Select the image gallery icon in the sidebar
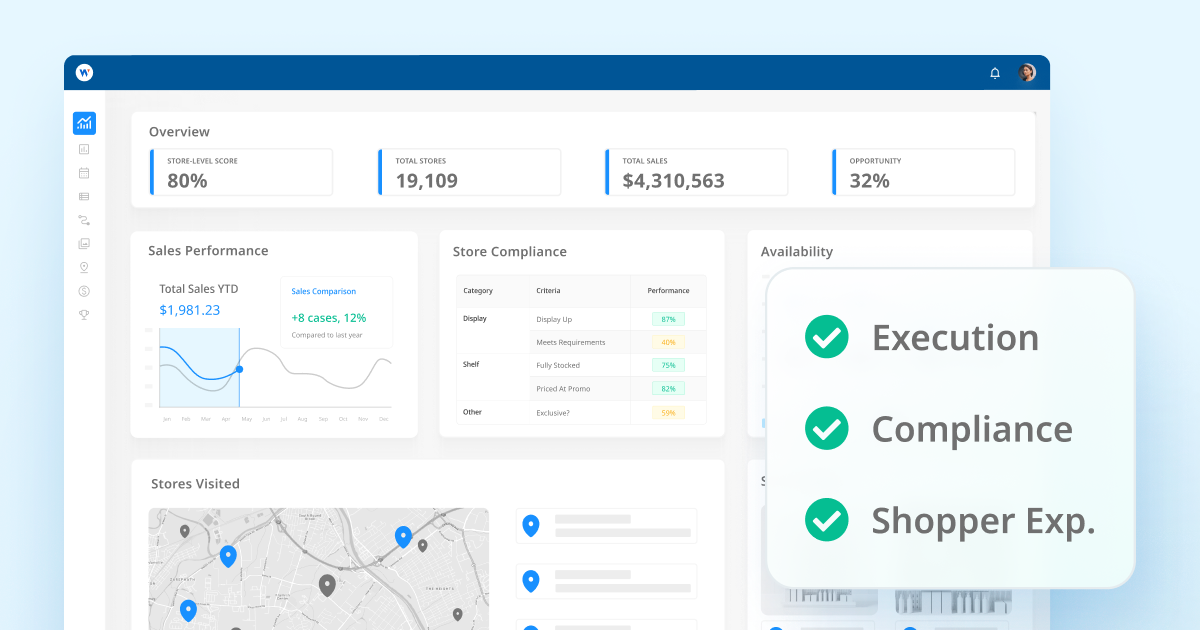This screenshot has width=1200, height=630. [84, 243]
